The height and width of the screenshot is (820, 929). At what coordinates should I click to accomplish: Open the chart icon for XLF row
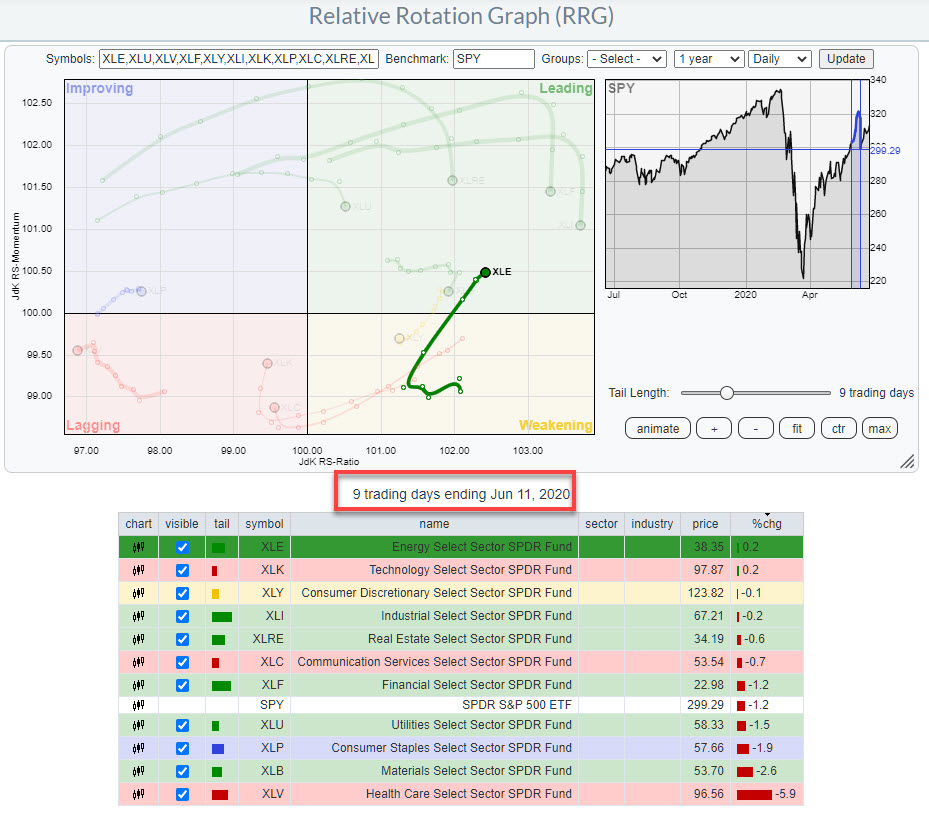point(138,685)
